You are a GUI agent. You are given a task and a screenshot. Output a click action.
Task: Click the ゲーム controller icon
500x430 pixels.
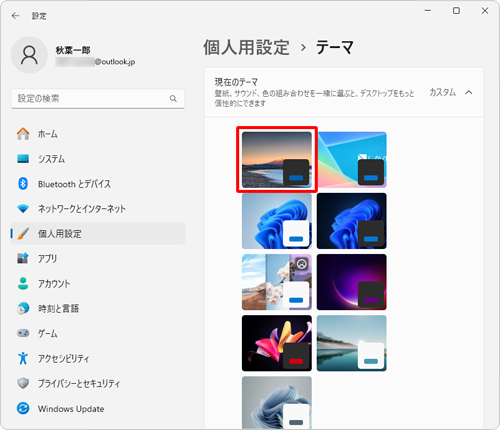pos(23,333)
